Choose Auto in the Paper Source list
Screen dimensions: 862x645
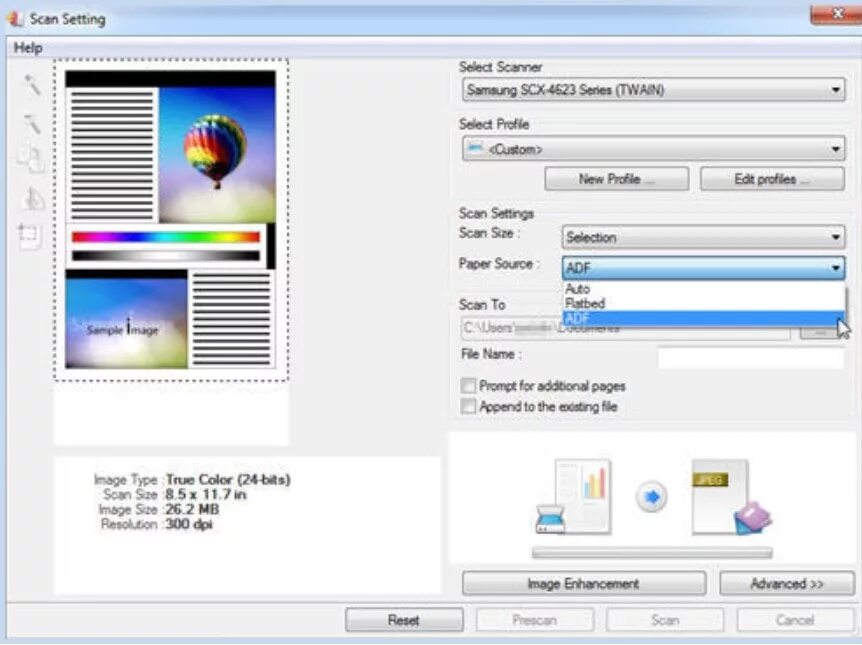tap(704, 289)
